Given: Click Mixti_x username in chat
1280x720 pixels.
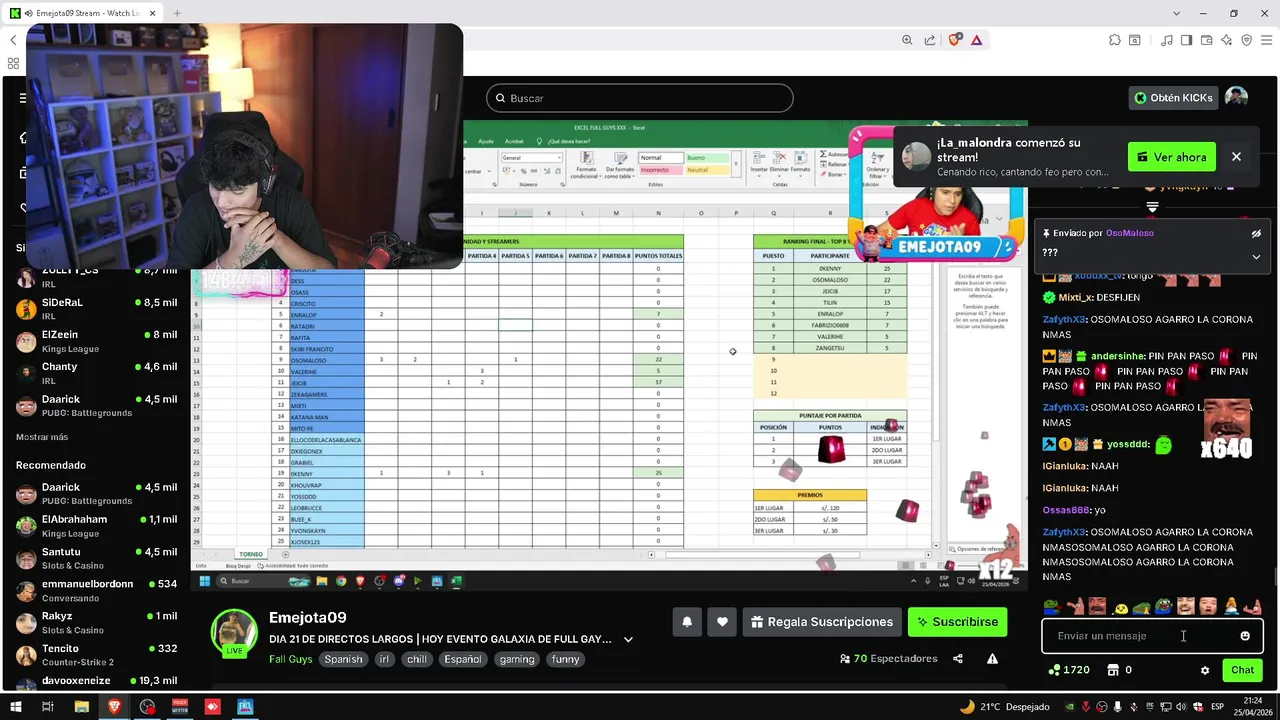Looking at the screenshot, I should (x=1075, y=297).
